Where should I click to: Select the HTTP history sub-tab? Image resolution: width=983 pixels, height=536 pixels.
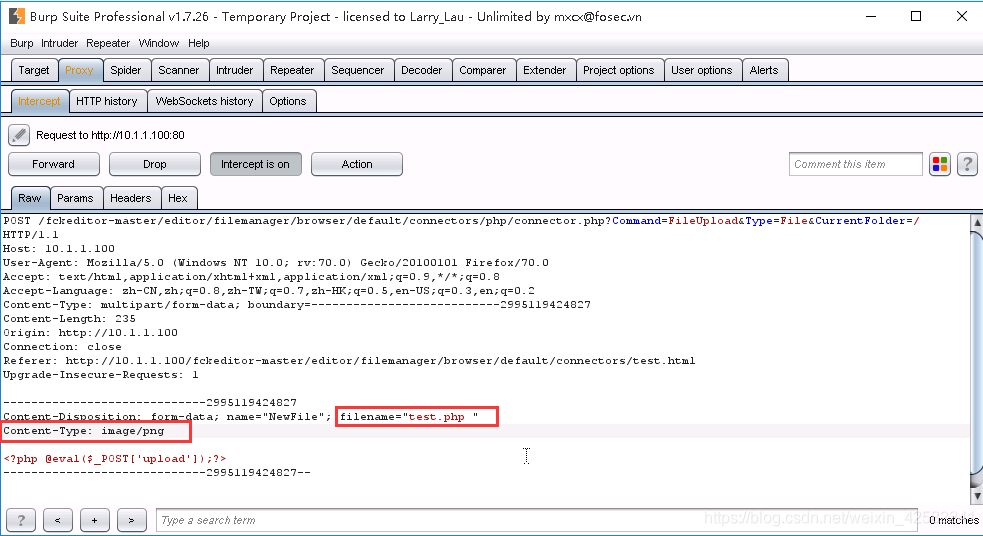click(107, 101)
